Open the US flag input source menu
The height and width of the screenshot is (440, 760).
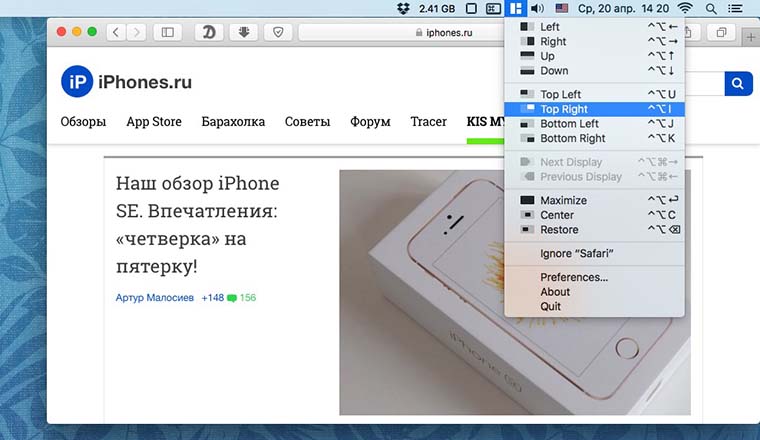click(562, 8)
